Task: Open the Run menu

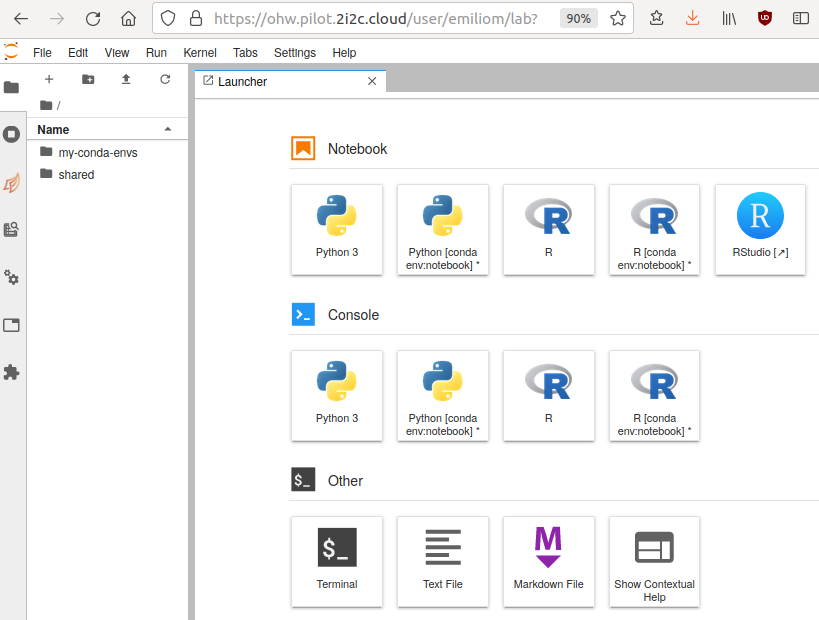Action: tap(156, 53)
